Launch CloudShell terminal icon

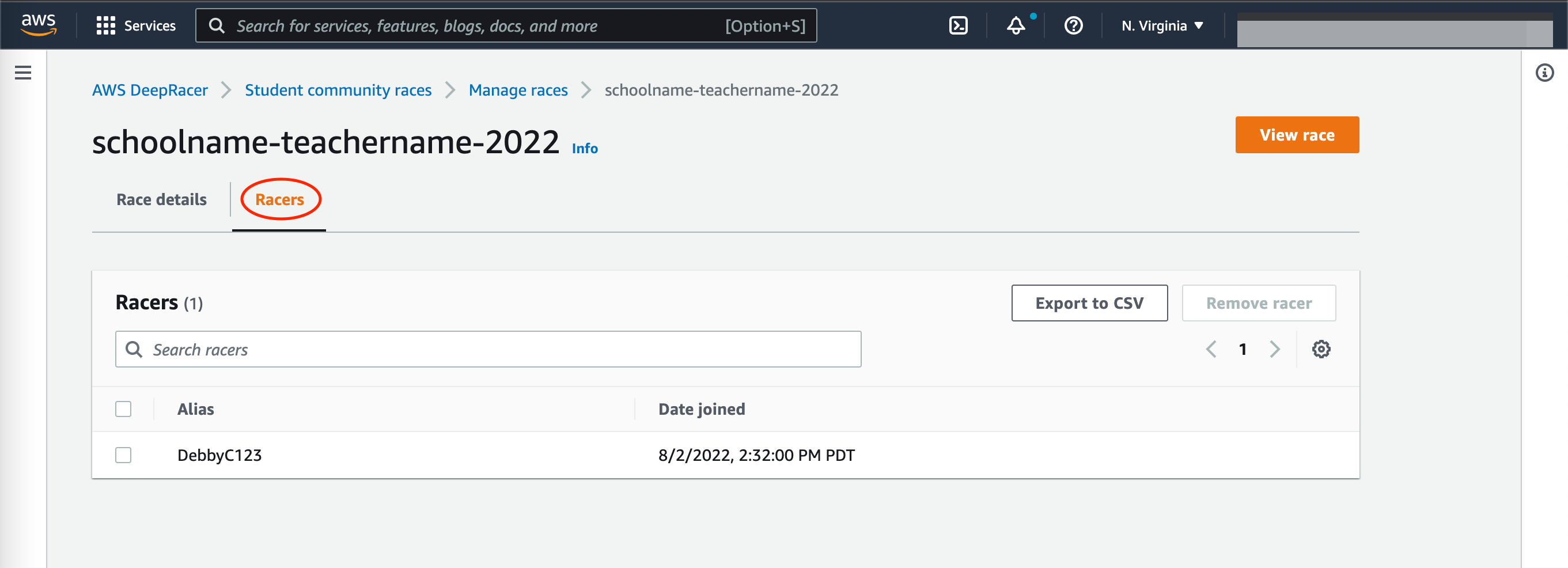958,25
